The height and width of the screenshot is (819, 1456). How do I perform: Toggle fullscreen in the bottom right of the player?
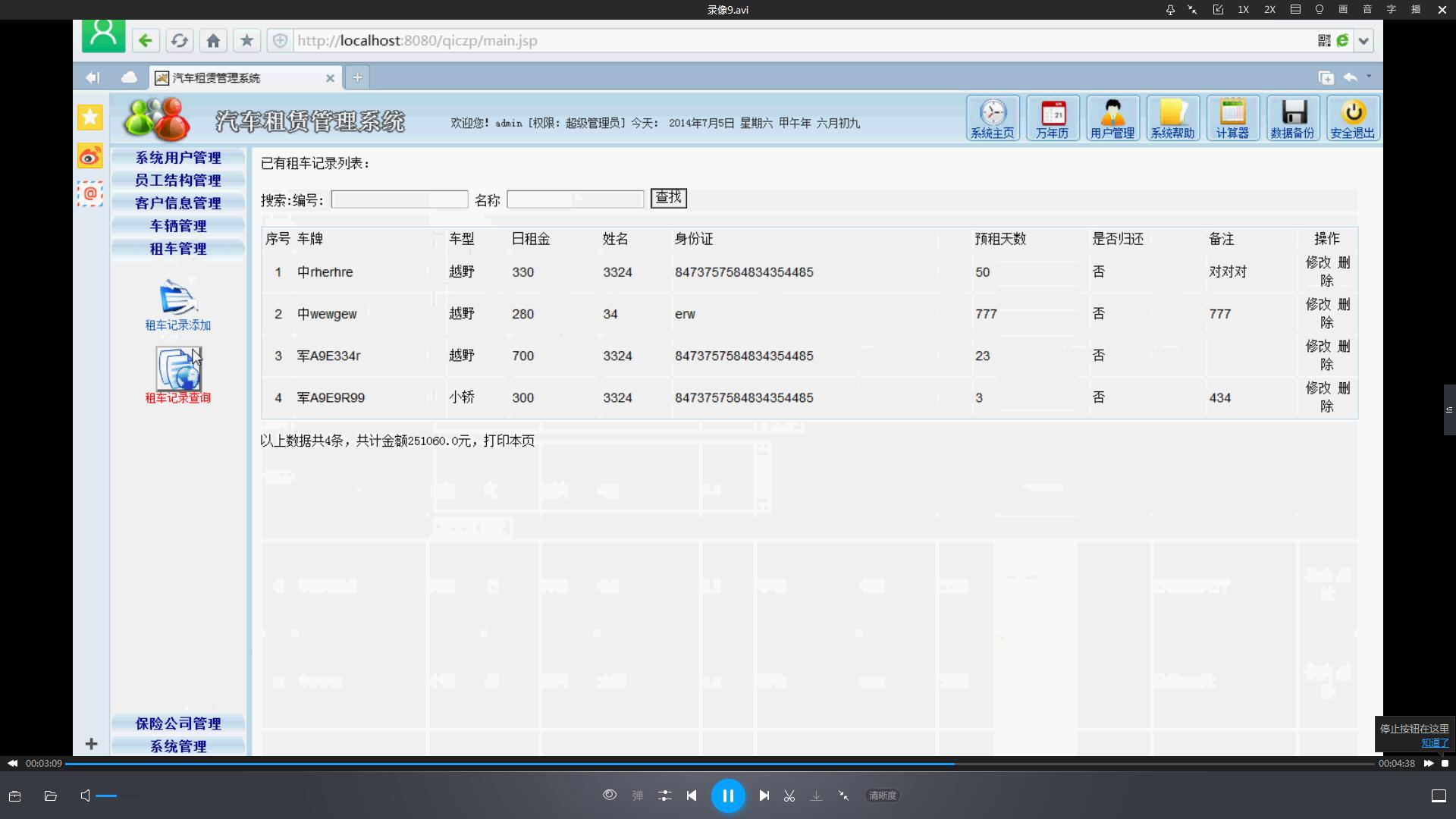point(1439,795)
